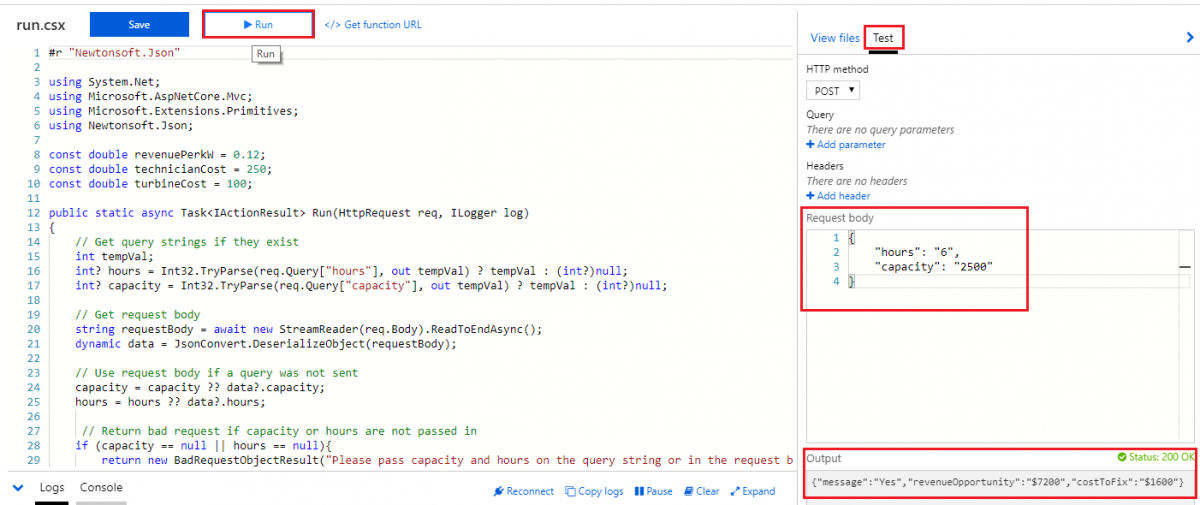
Task: Click the turbineCost = 100 line
Action: pos(150,184)
